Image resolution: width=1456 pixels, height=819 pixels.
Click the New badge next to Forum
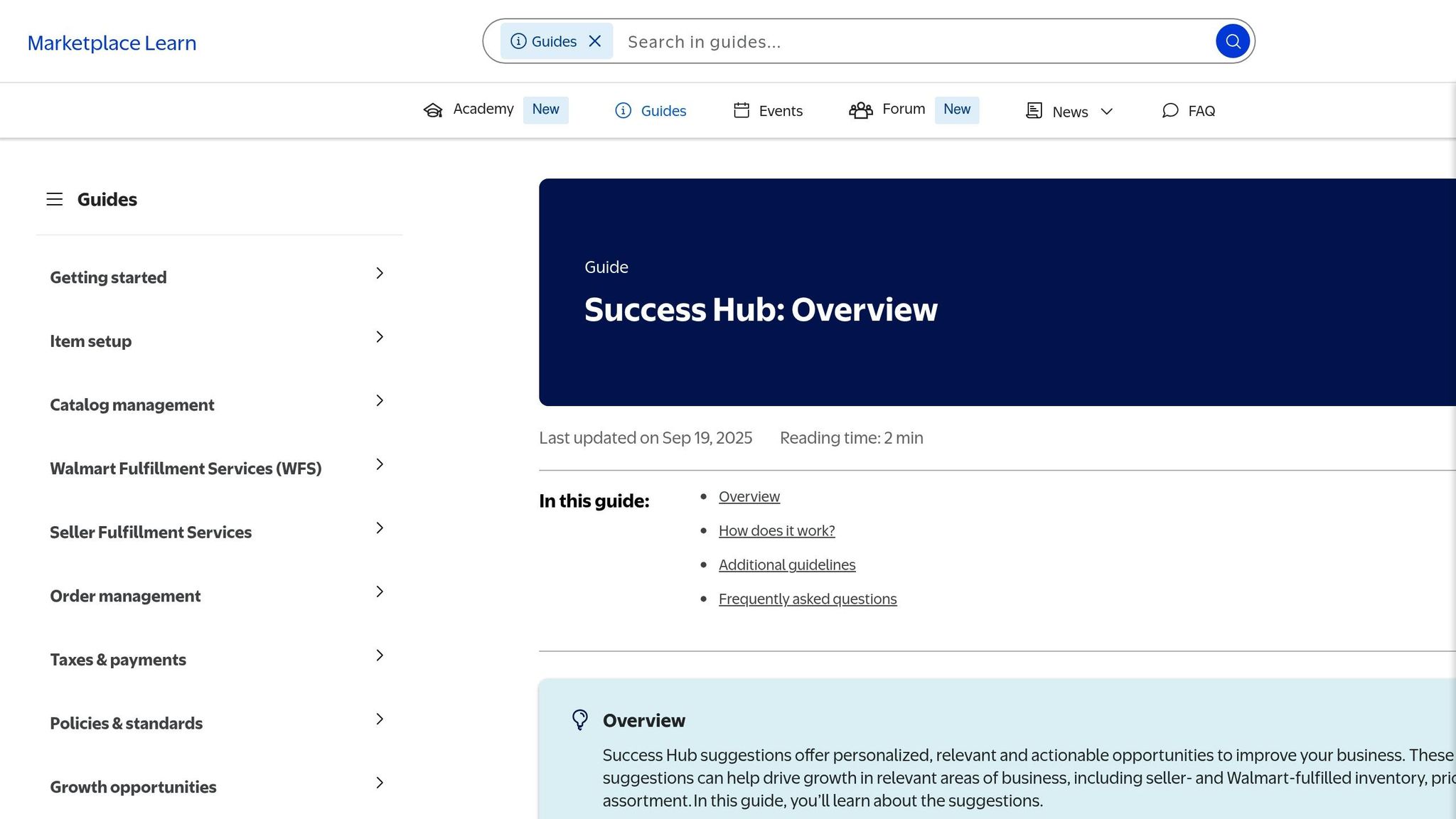(x=956, y=109)
